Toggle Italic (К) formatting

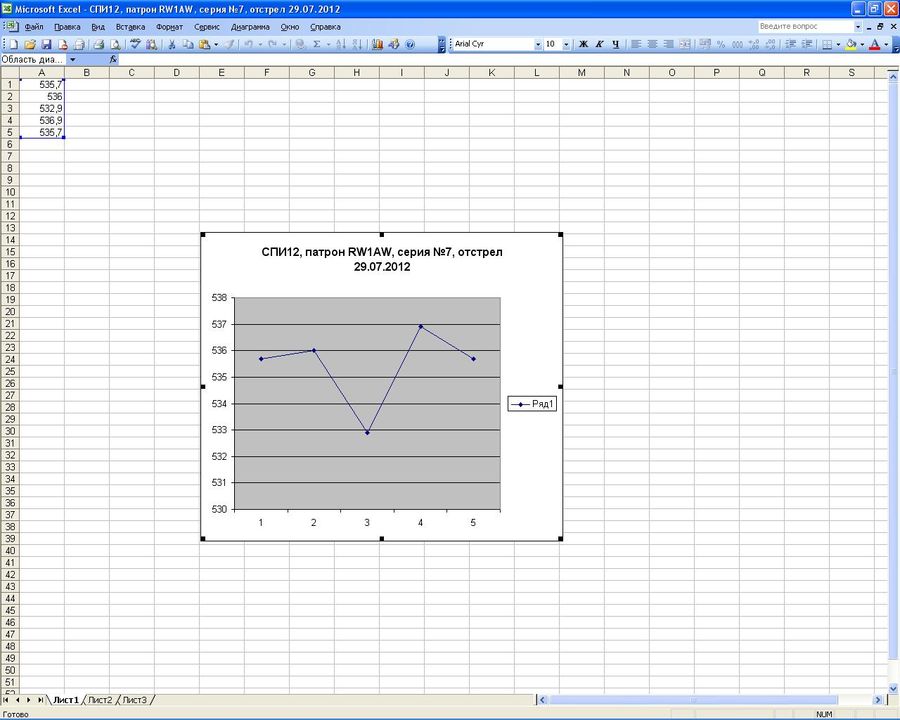[600, 45]
